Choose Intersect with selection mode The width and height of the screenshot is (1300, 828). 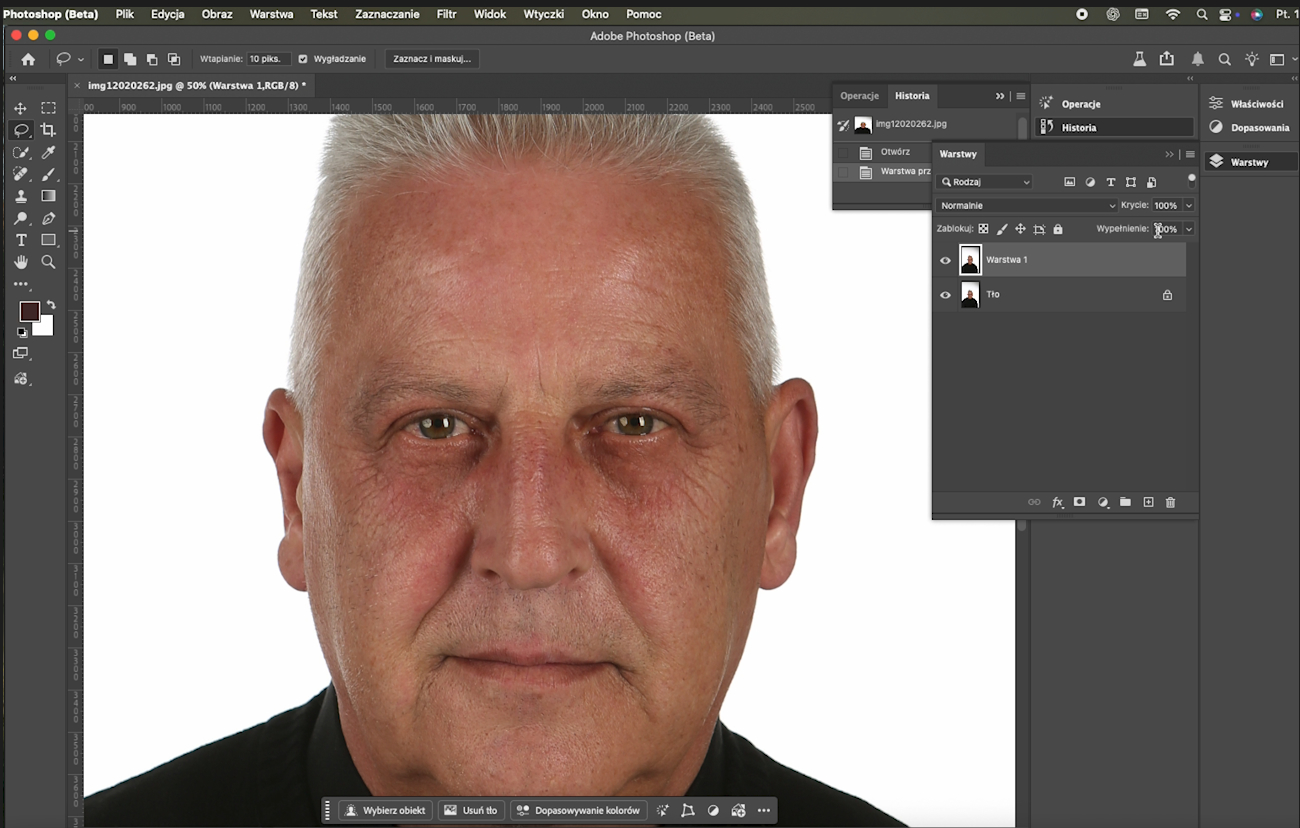[174, 59]
